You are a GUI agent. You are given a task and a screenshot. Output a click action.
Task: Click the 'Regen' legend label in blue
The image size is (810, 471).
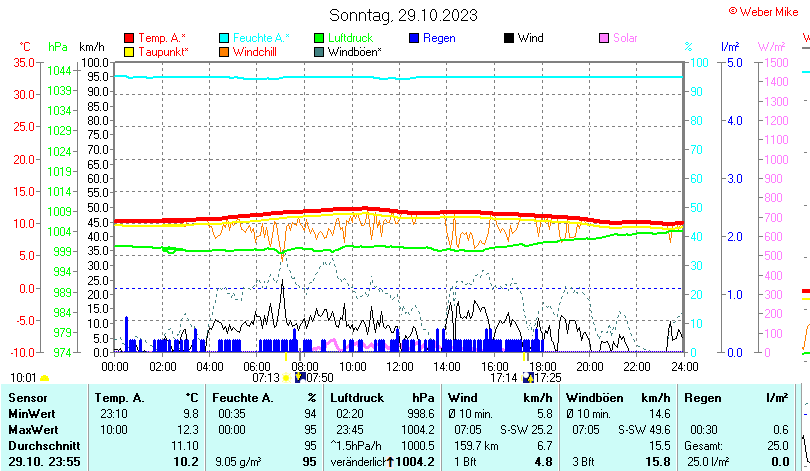click(x=439, y=38)
